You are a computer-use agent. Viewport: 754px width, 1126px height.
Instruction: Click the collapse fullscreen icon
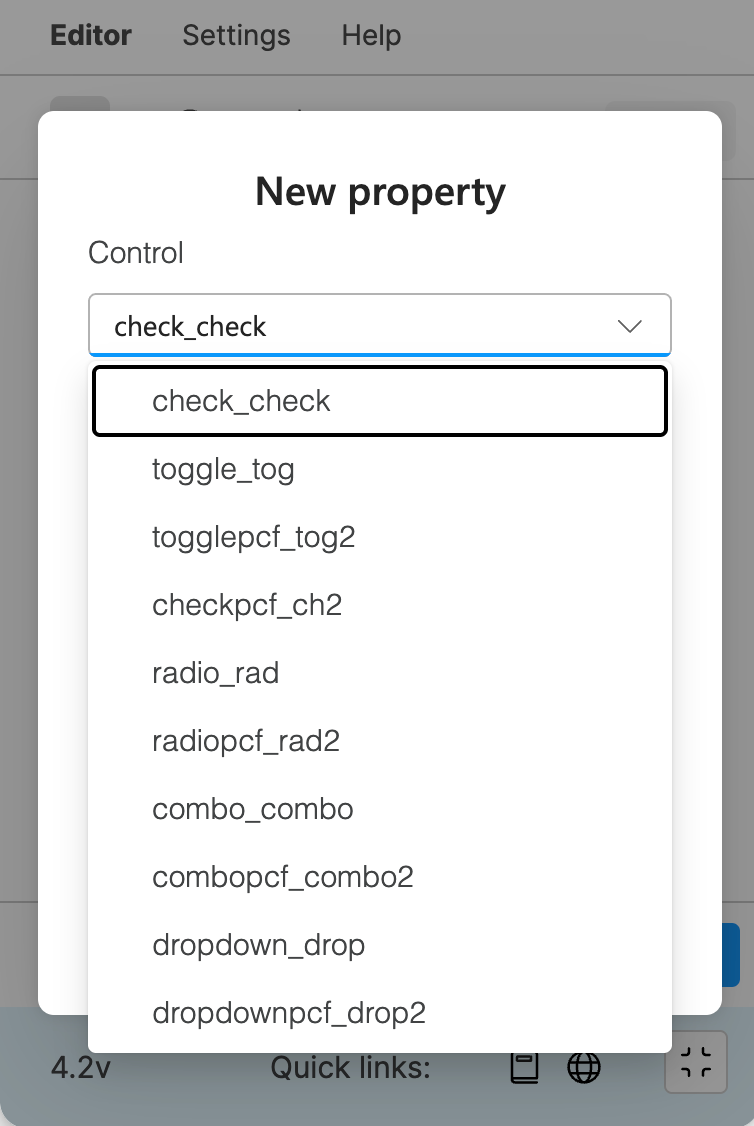[x=696, y=1062]
